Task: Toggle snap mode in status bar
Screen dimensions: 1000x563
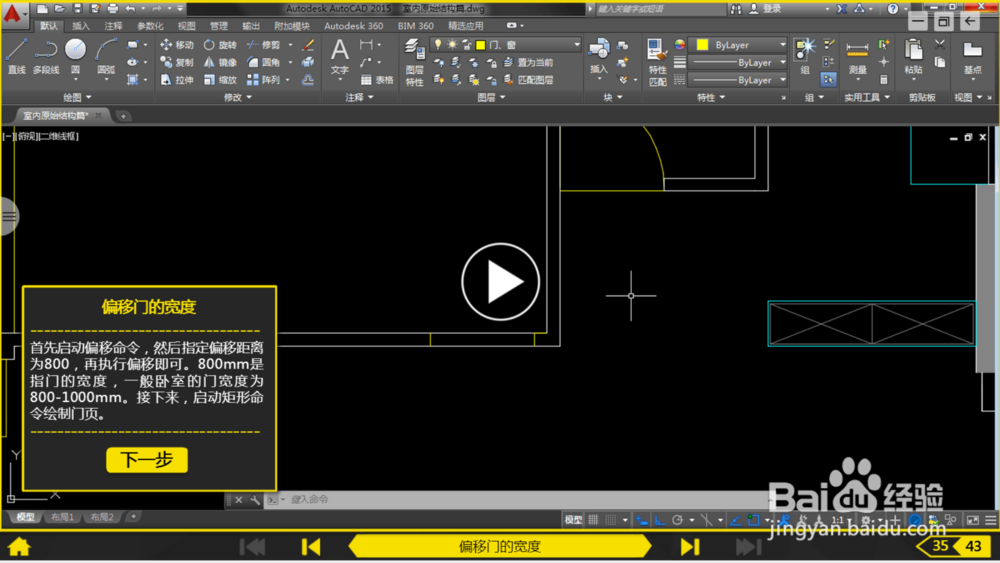Action: [610, 520]
